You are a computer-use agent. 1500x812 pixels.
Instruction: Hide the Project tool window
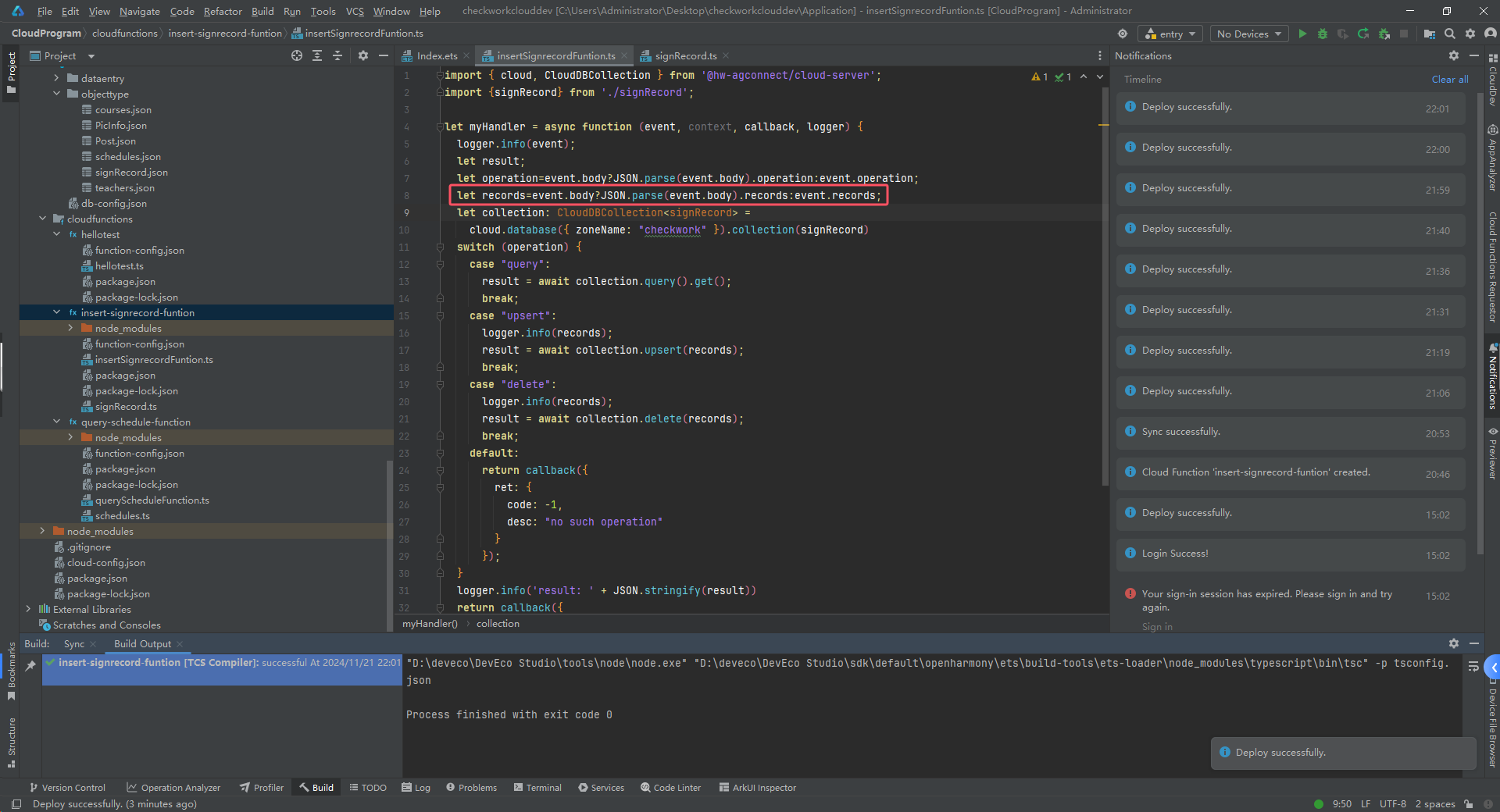384,55
